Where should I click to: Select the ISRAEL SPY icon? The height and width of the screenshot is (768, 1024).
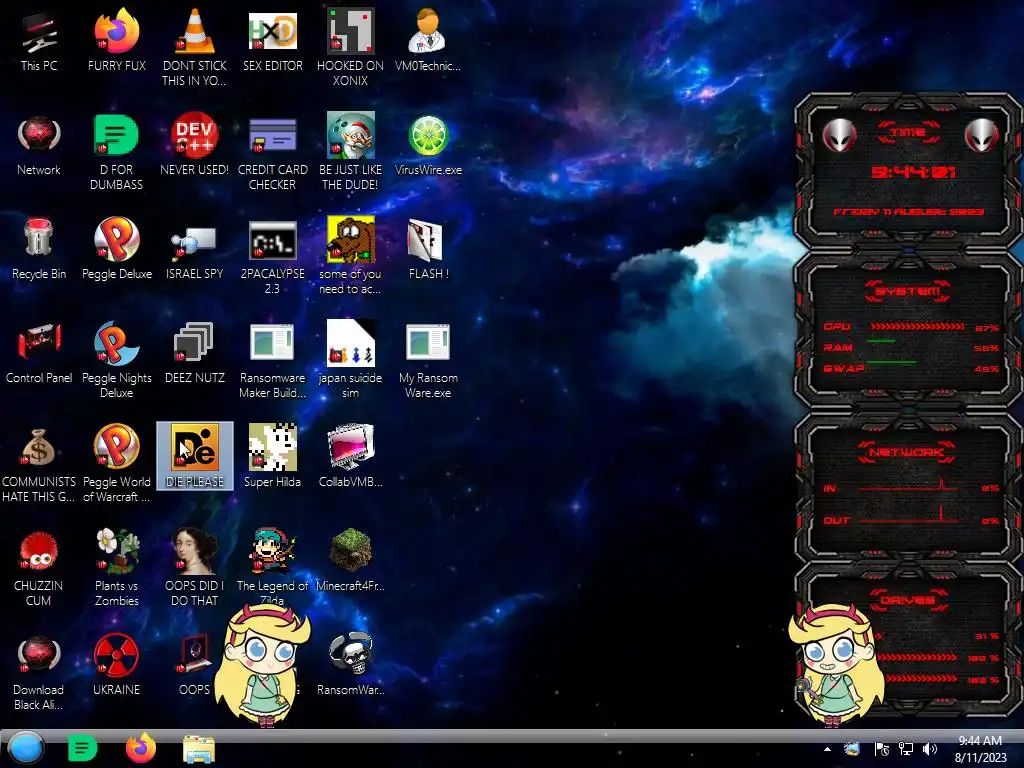[x=195, y=249]
